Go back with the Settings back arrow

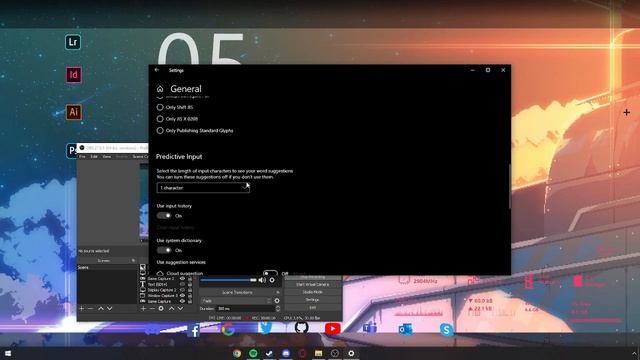click(x=157, y=70)
